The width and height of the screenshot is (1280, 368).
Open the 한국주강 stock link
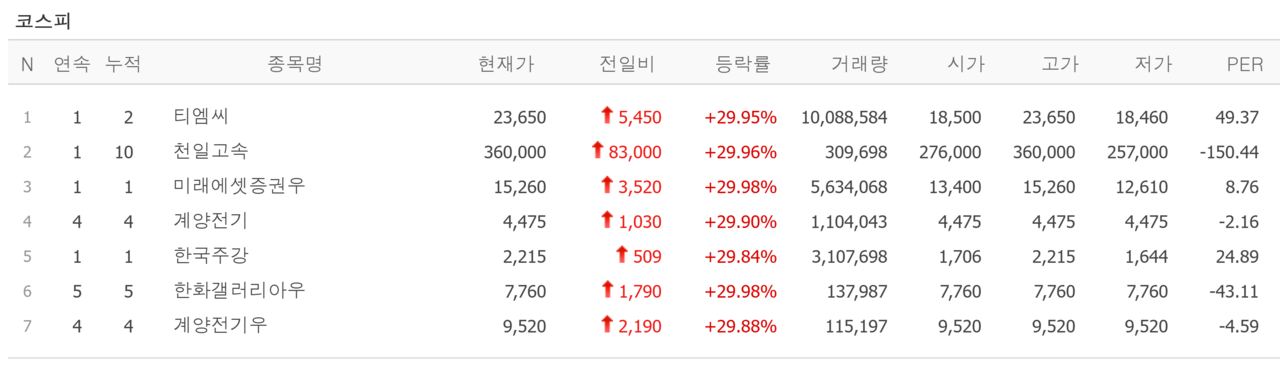click(210, 256)
